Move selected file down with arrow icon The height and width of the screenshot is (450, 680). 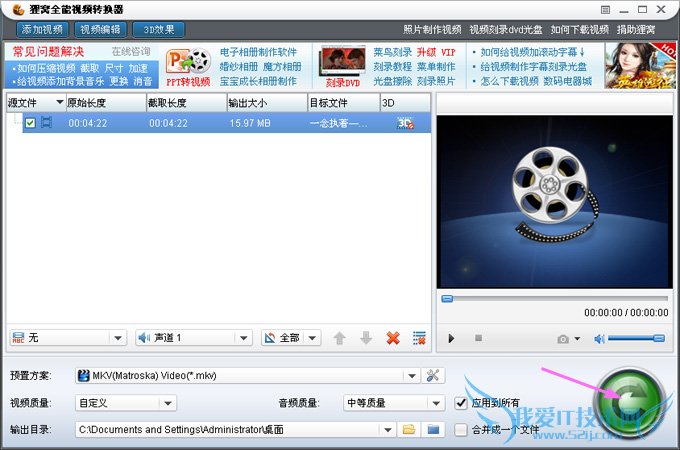coord(365,338)
